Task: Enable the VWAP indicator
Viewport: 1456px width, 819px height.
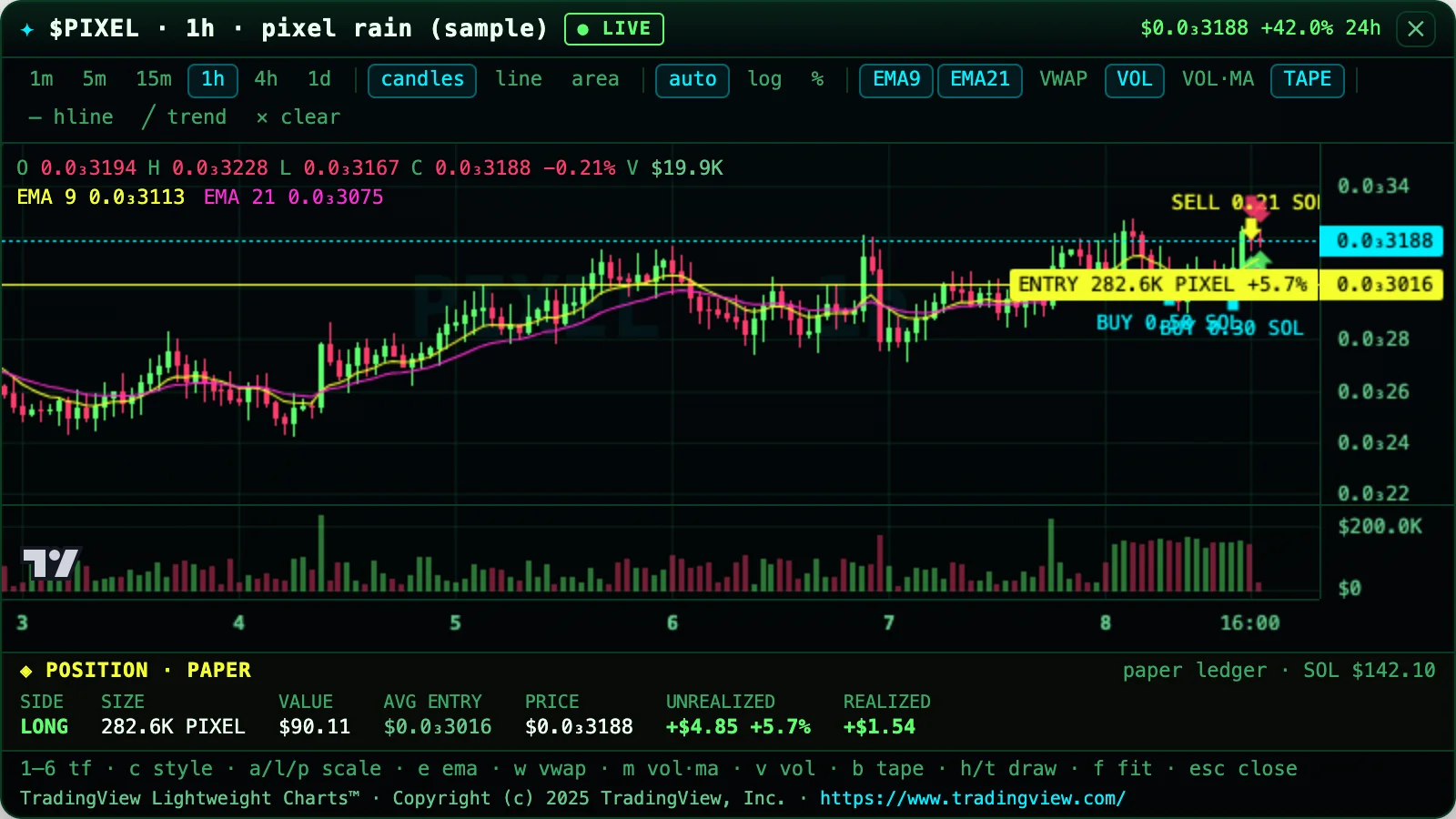Action: pos(1063,79)
